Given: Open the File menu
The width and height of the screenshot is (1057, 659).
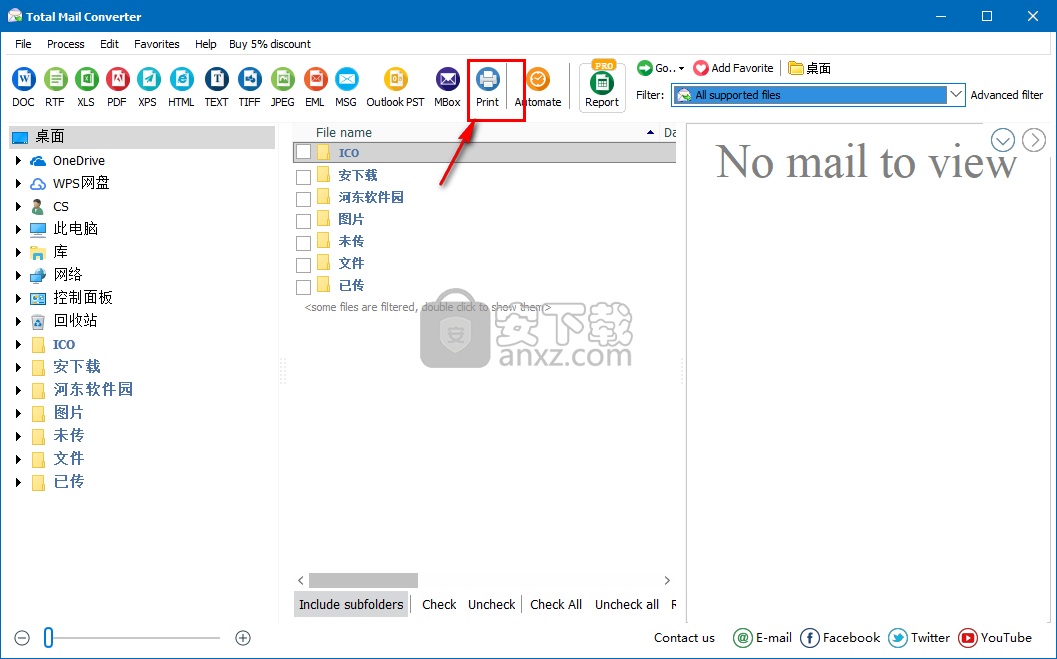Looking at the screenshot, I should (24, 44).
